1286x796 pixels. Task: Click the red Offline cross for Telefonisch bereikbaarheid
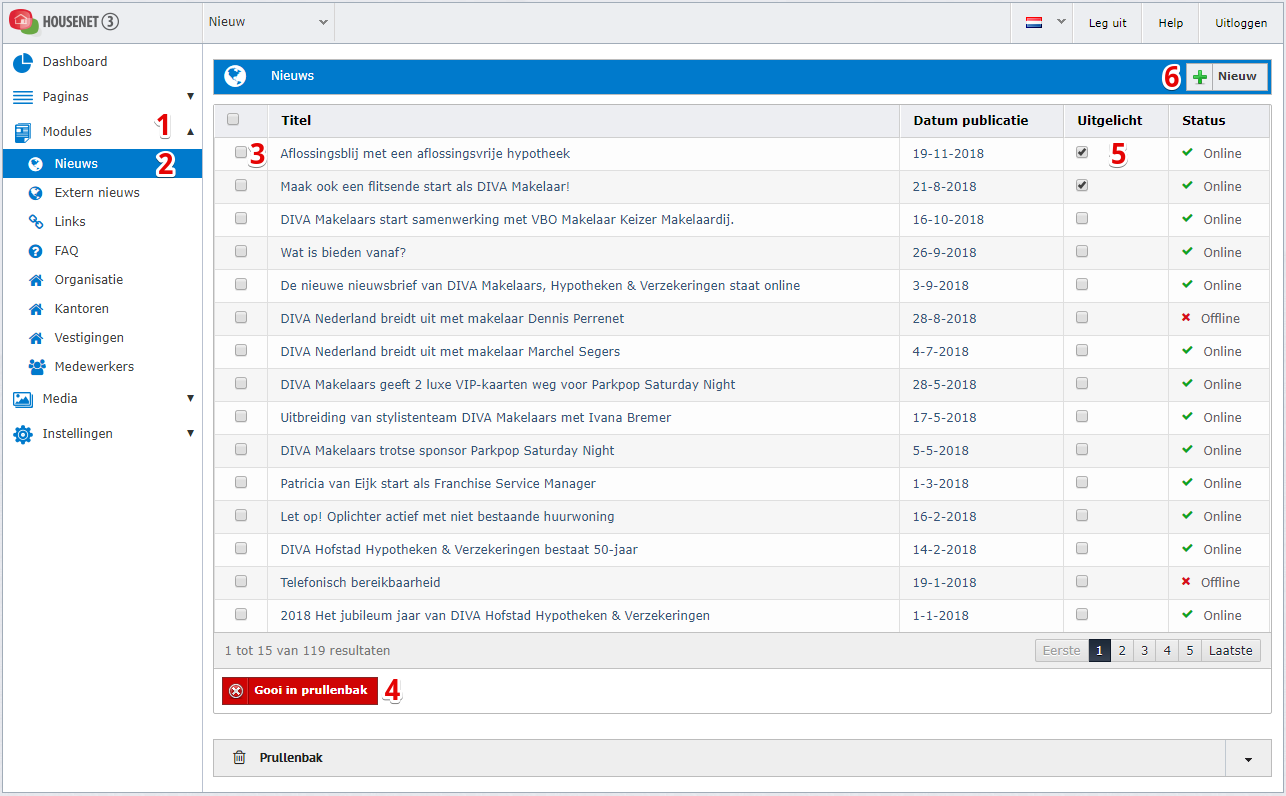(1186, 582)
